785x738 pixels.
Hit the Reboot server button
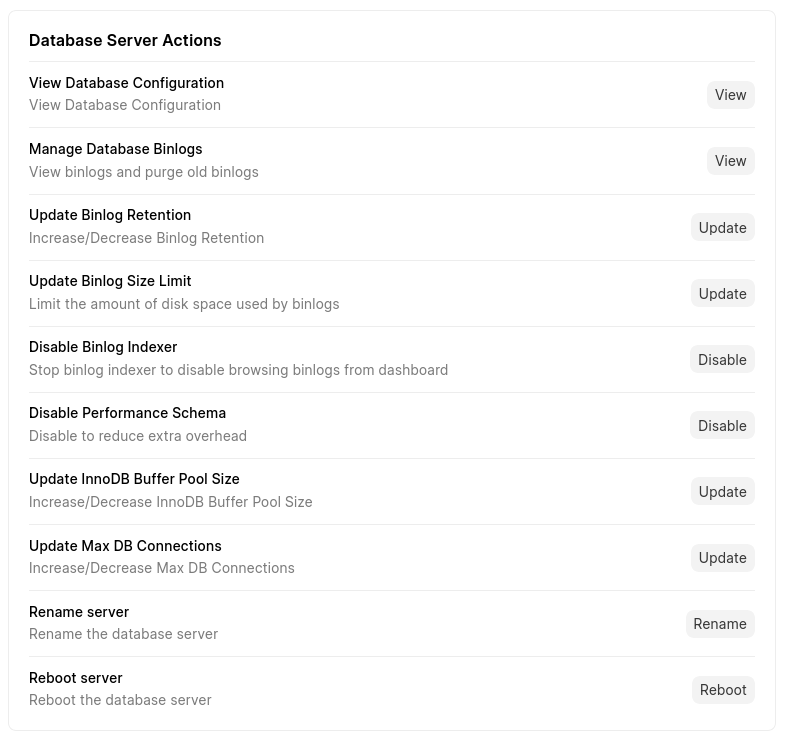point(722,690)
